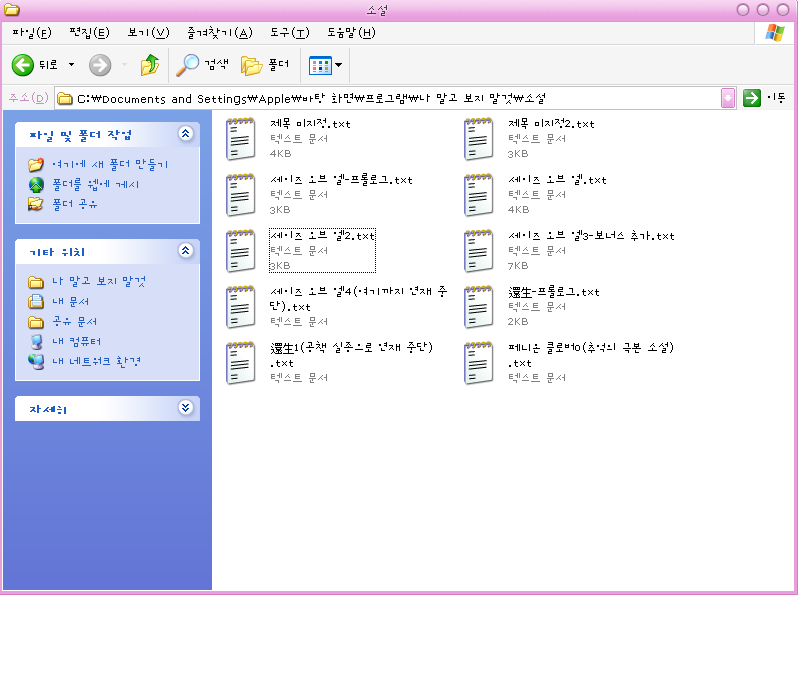The image size is (799, 700).
Task: Open 공유 문서 link
Action: coord(74,321)
